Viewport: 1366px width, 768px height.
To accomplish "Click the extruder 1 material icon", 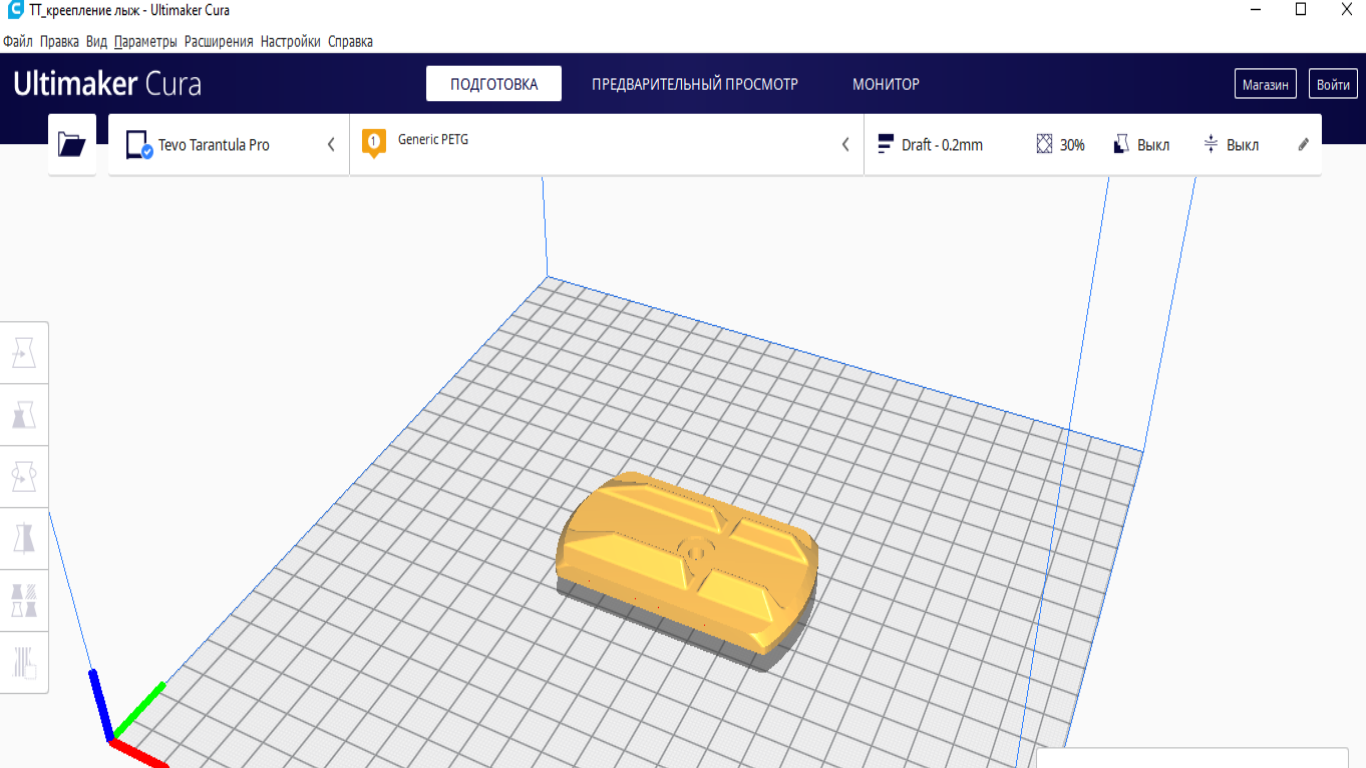I will (x=374, y=144).
